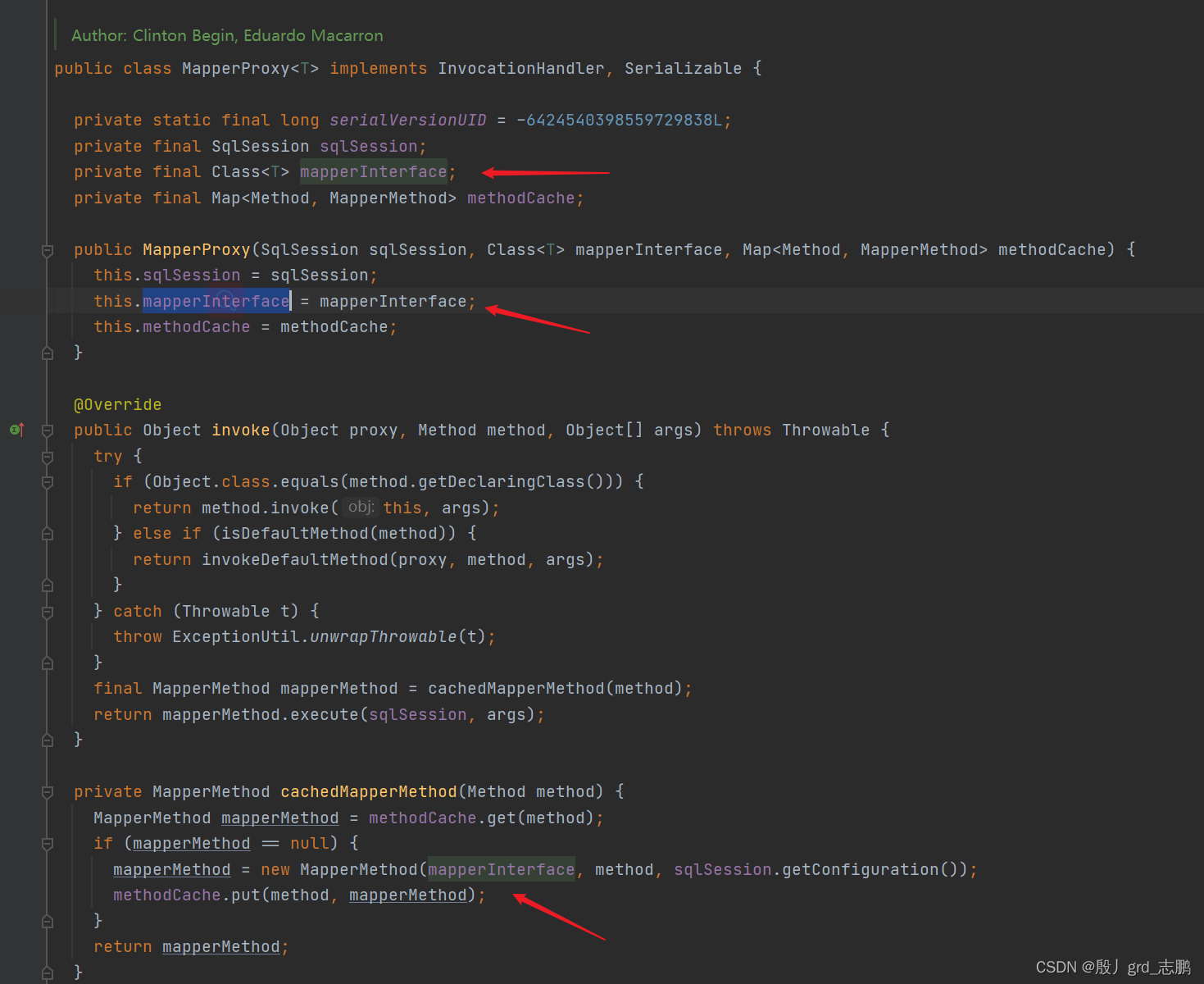1204x984 pixels.
Task: Click the unwrapThrowable static method call
Action: click(x=384, y=637)
